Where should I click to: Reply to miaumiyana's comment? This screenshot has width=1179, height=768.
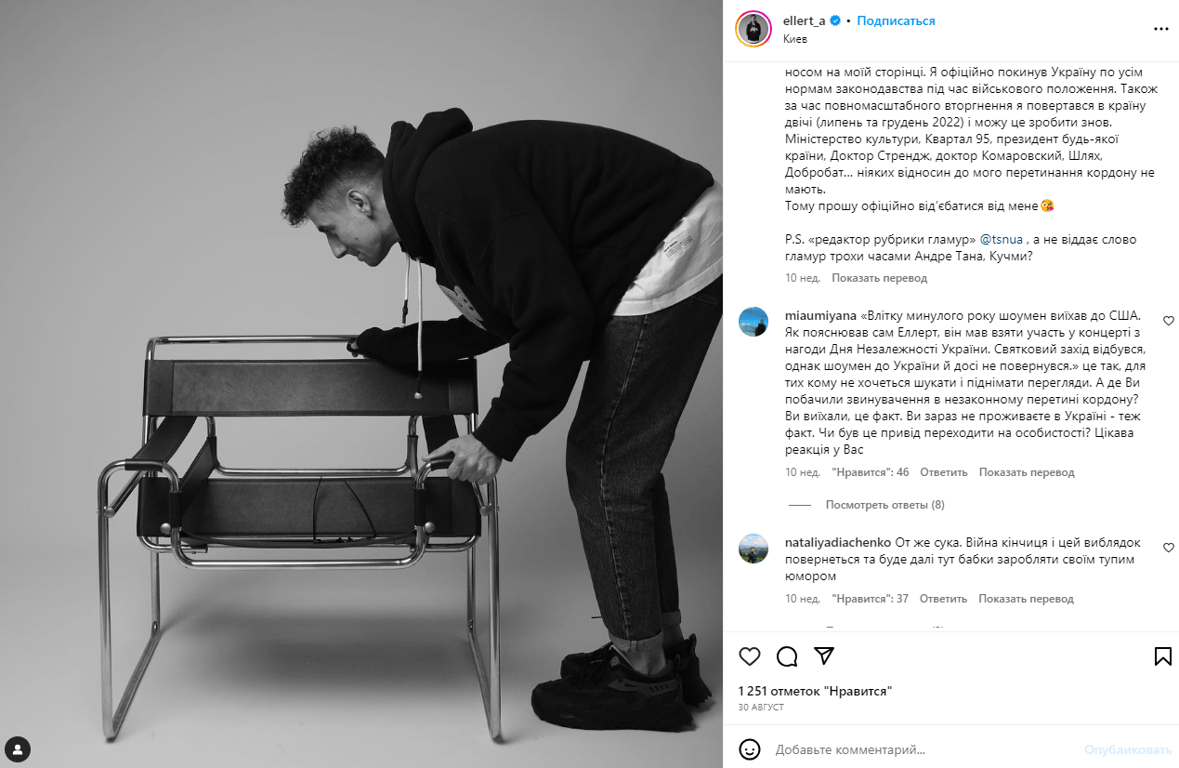pos(944,472)
